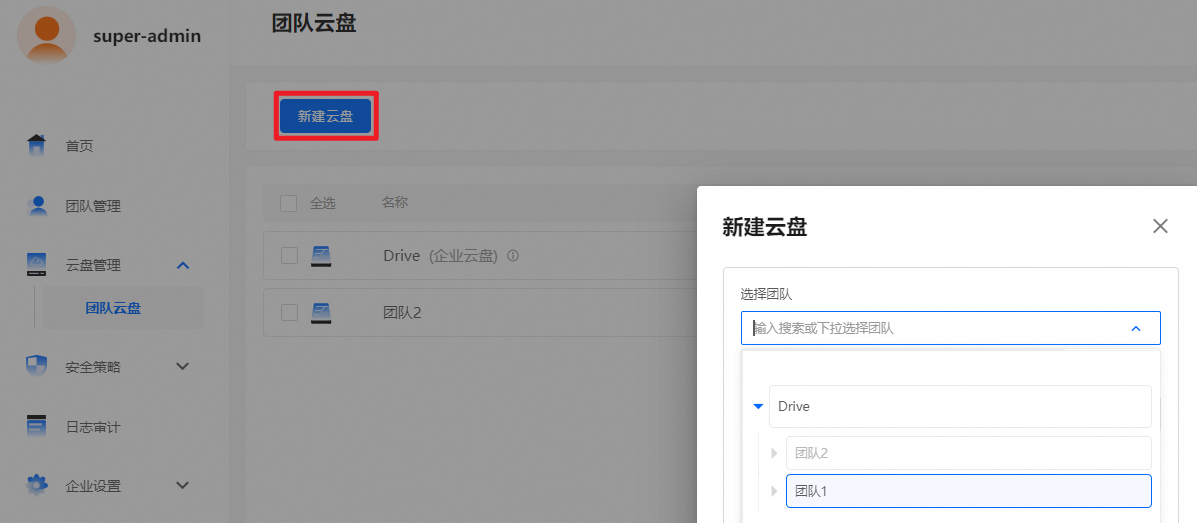
Task: Open 安全策略 sidebar section
Action: (93, 366)
